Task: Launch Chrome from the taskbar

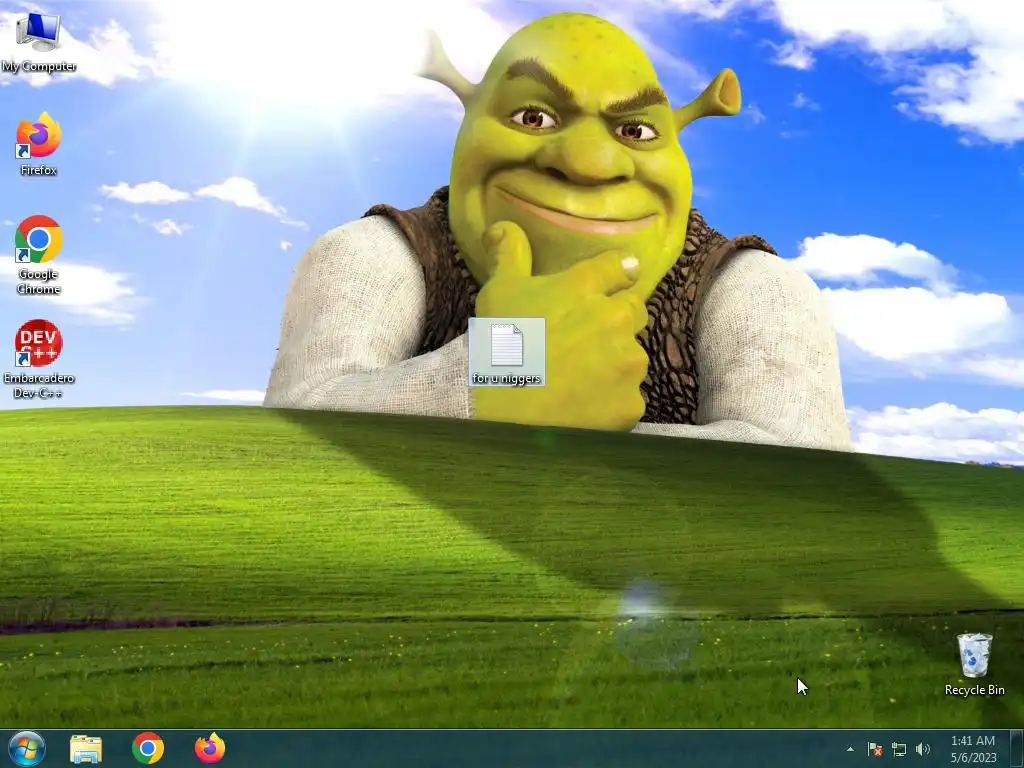Action: point(148,748)
